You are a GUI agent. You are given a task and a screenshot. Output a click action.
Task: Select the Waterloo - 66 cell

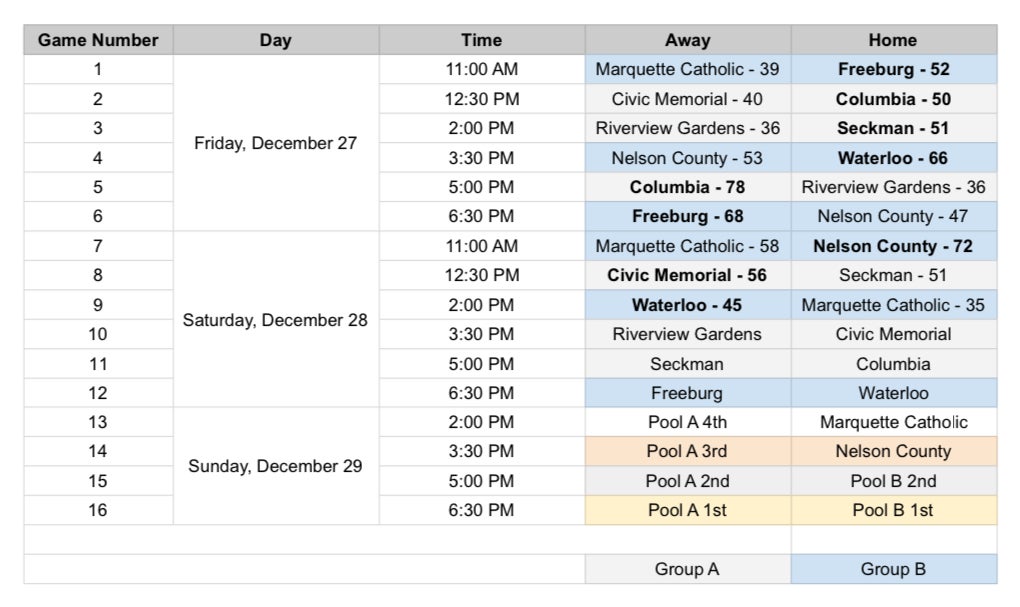tap(893, 158)
